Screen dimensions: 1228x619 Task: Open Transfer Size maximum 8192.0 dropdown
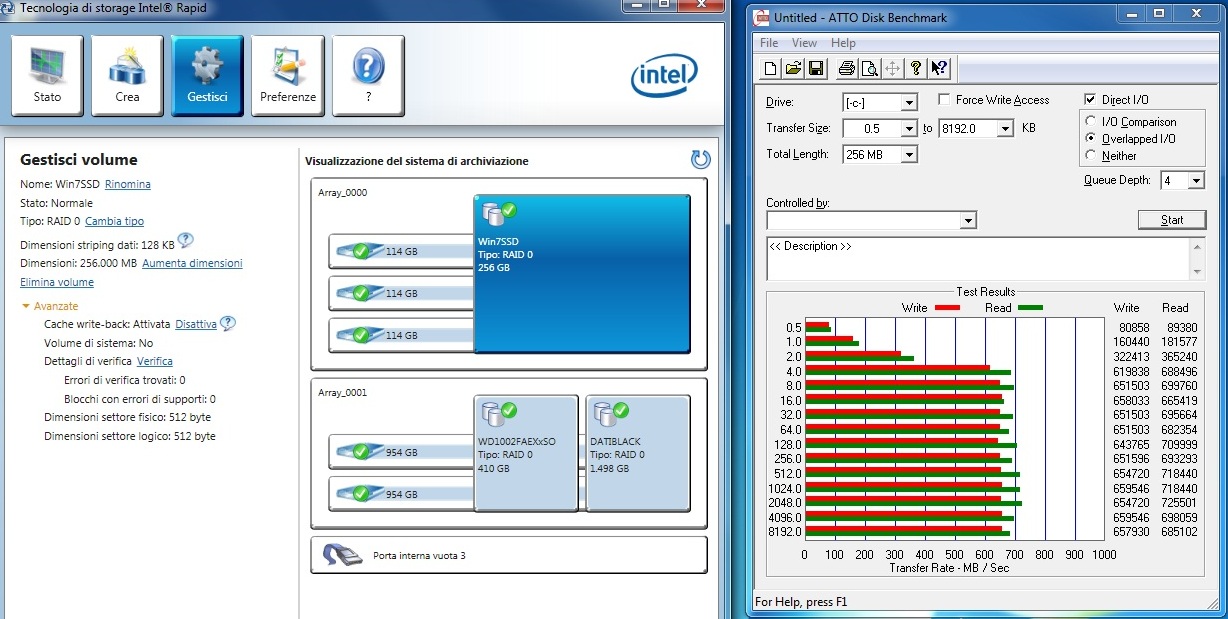coord(1006,128)
